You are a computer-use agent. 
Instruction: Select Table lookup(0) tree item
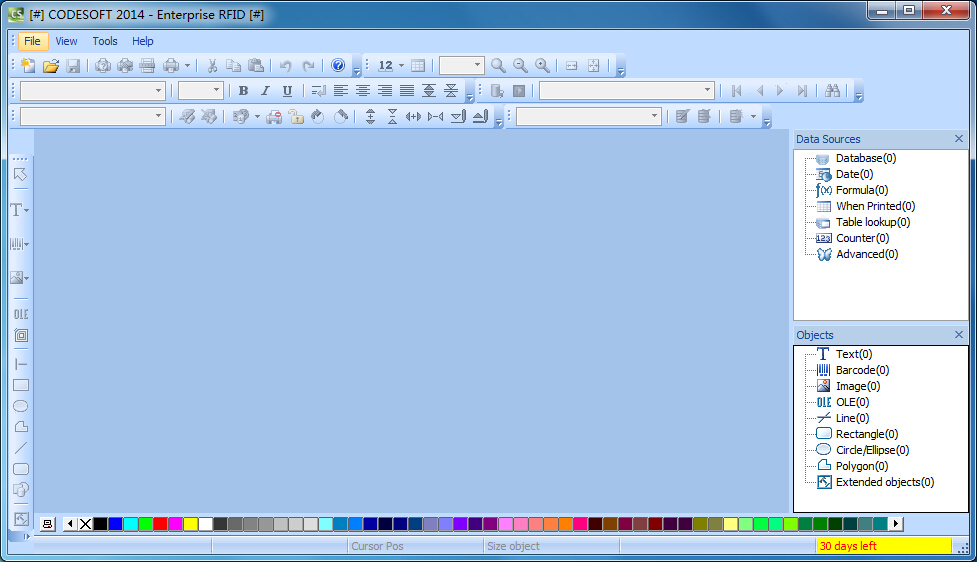coord(873,222)
